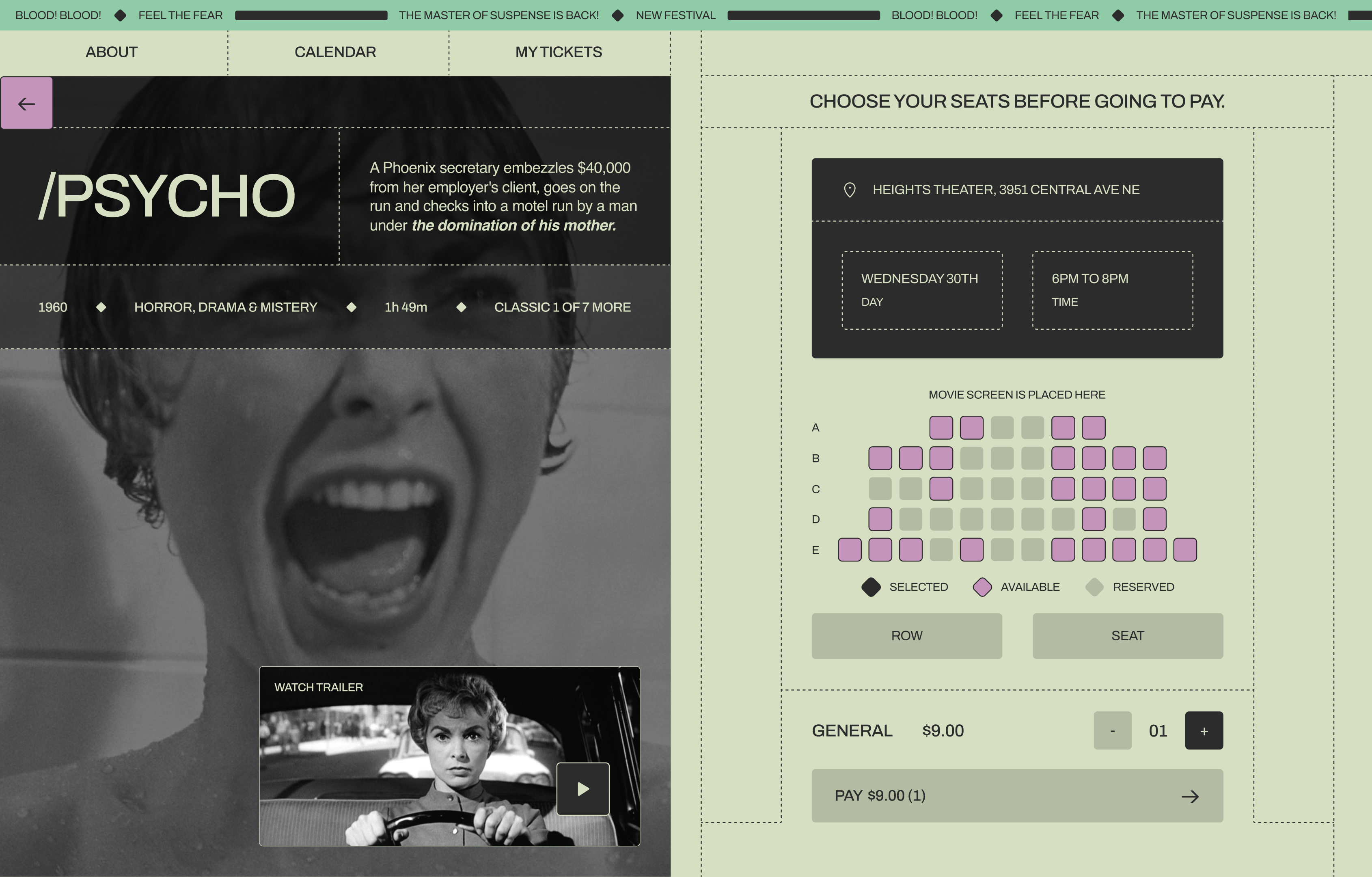Click the diamond icon next to RESERVED
Viewport: 1372px width, 877px height.
pos(1094,586)
